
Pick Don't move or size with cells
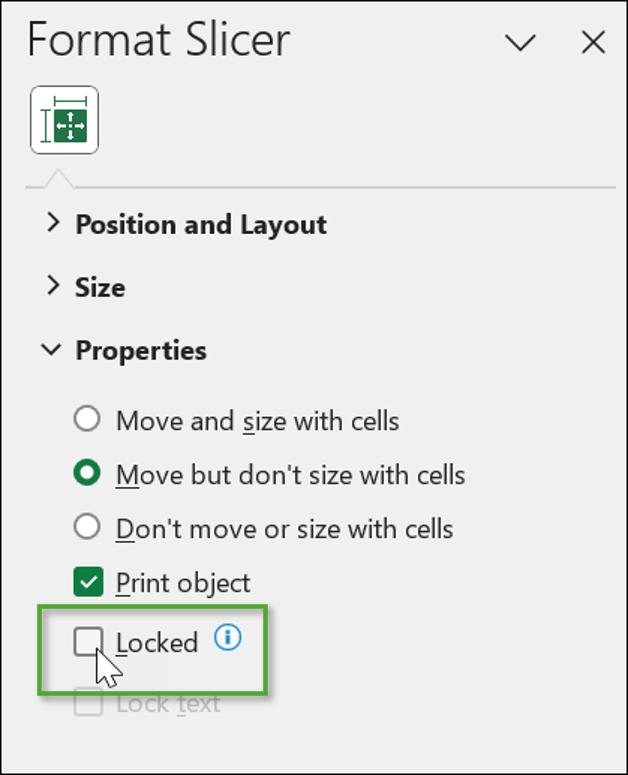(x=88, y=527)
